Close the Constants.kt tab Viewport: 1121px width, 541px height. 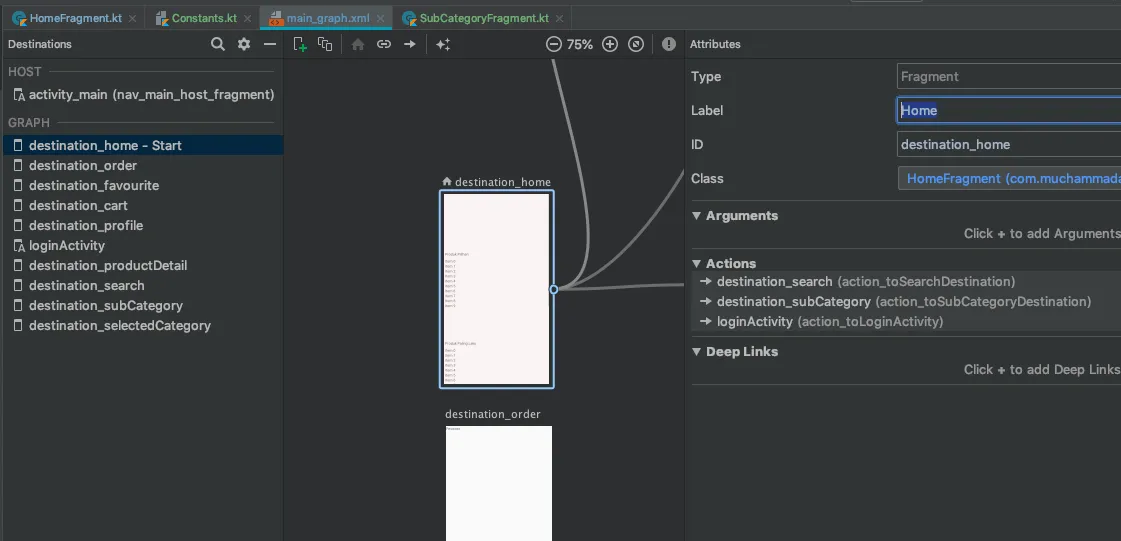click(x=247, y=19)
